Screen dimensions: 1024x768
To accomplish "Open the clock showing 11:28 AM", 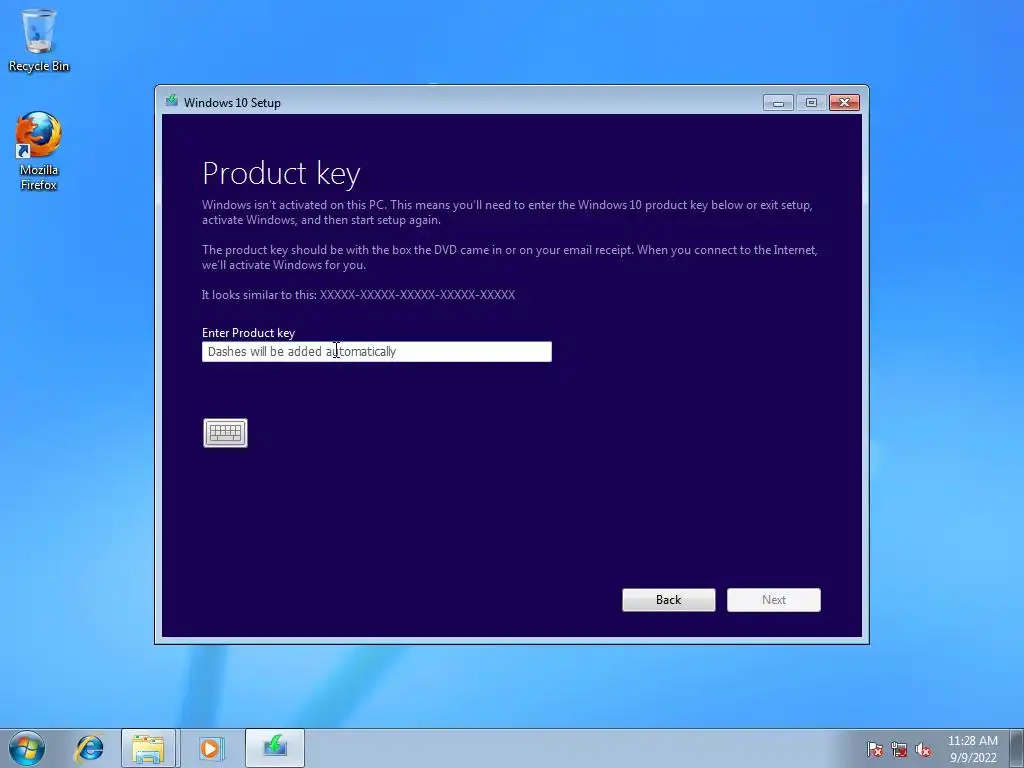I will [x=972, y=749].
